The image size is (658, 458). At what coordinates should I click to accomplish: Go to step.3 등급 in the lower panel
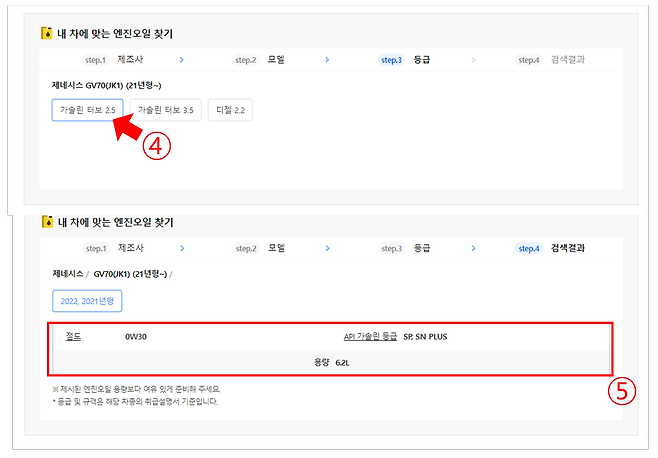405,248
